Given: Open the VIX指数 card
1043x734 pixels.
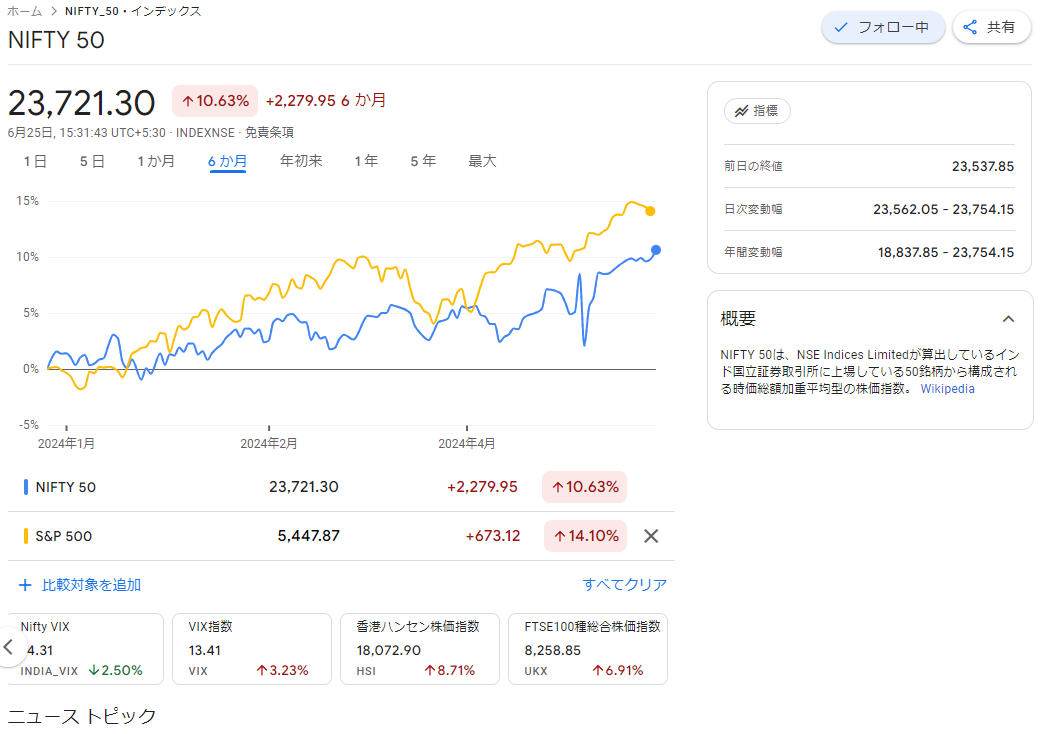Looking at the screenshot, I should (251, 649).
